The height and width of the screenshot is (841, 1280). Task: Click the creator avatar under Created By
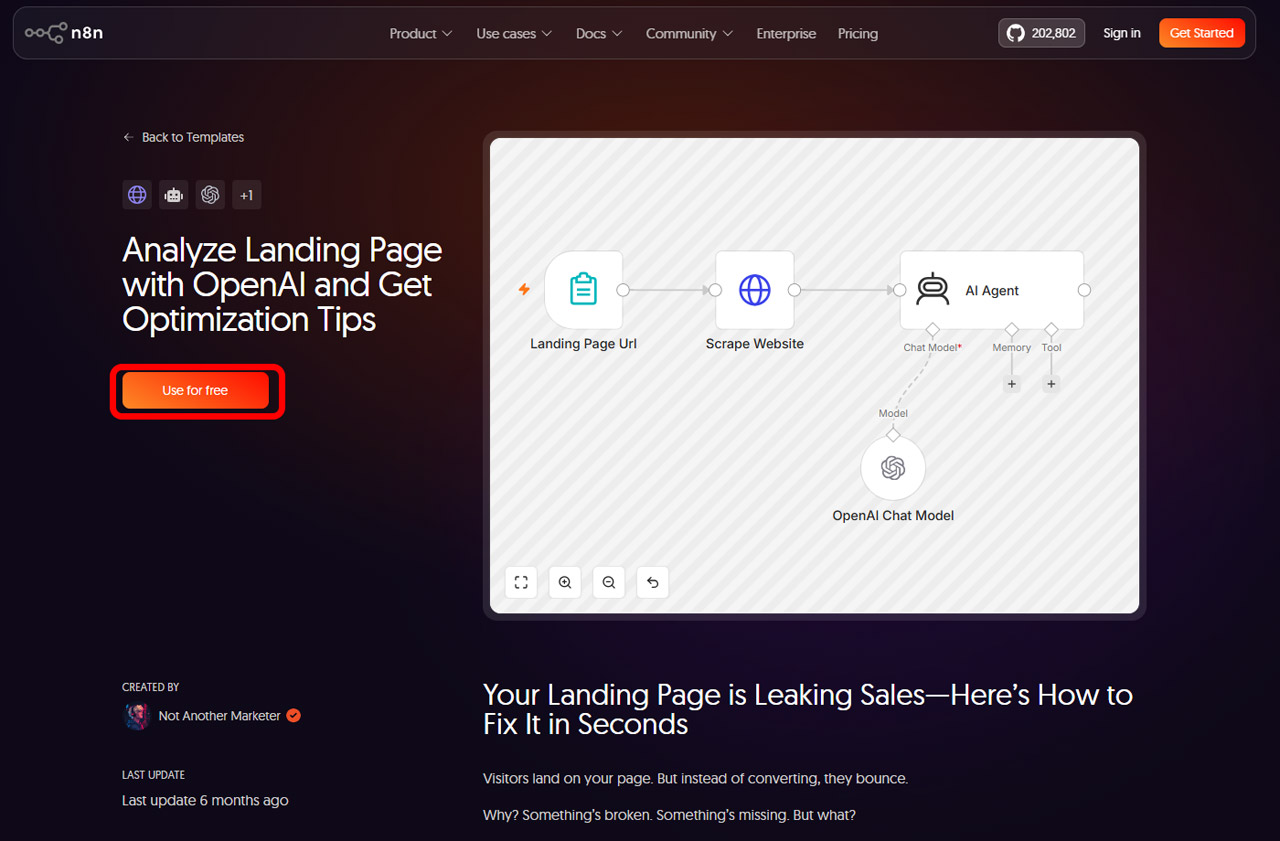coord(136,716)
